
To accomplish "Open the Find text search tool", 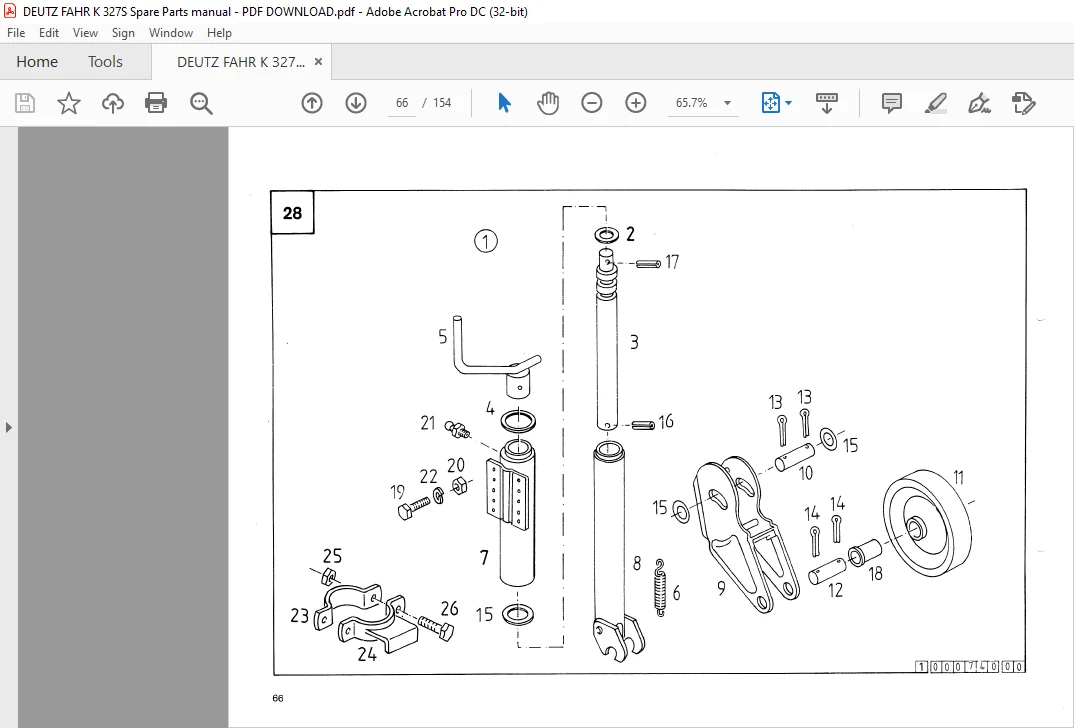I will tap(201, 103).
